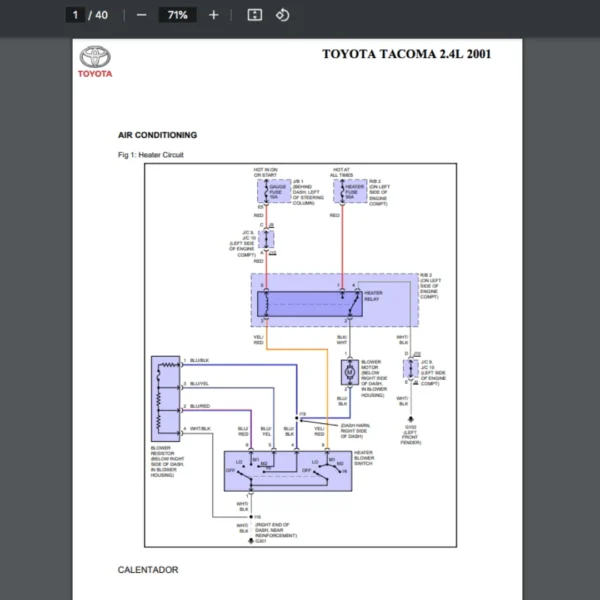Click the total page count 40
This screenshot has width=600, height=600.
tap(101, 15)
